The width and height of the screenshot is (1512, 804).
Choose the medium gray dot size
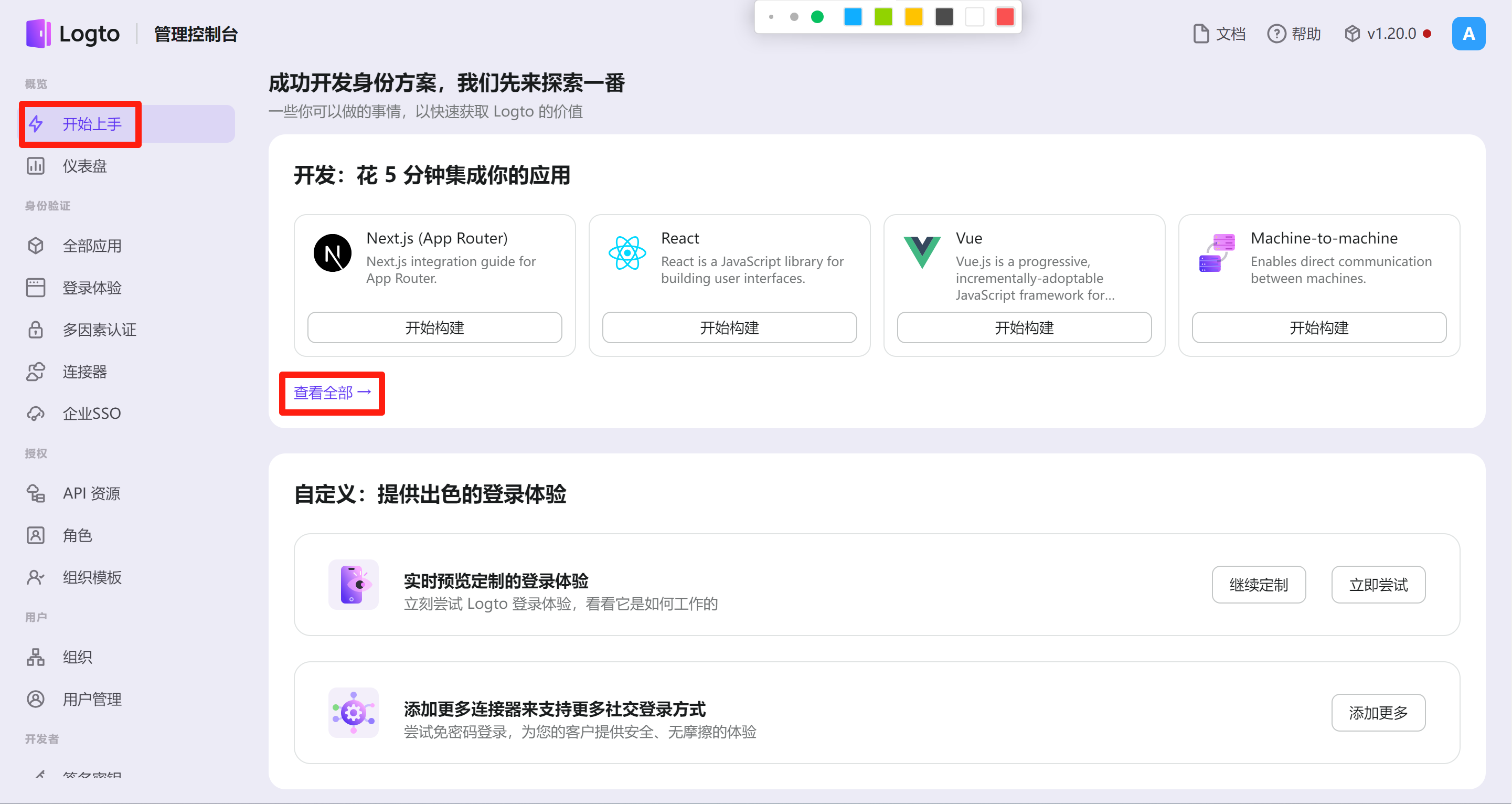pos(794,17)
